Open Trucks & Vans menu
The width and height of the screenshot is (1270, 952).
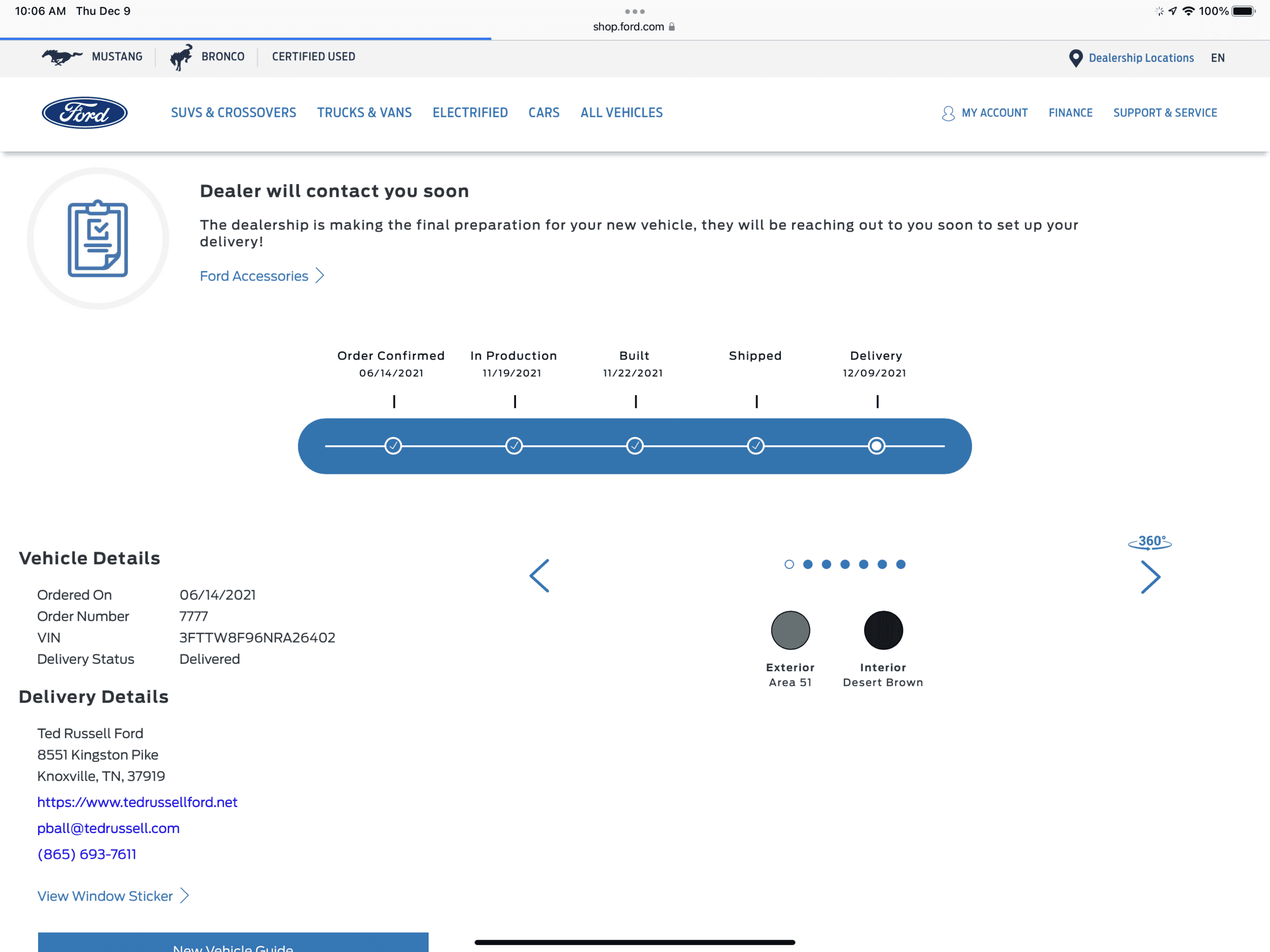[365, 113]
